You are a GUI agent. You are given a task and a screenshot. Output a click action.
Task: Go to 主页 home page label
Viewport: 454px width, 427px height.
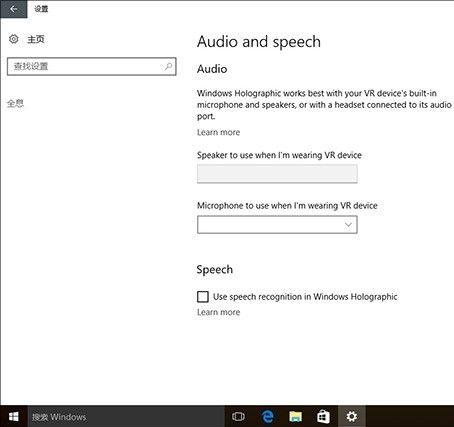[x=36, y=39]
